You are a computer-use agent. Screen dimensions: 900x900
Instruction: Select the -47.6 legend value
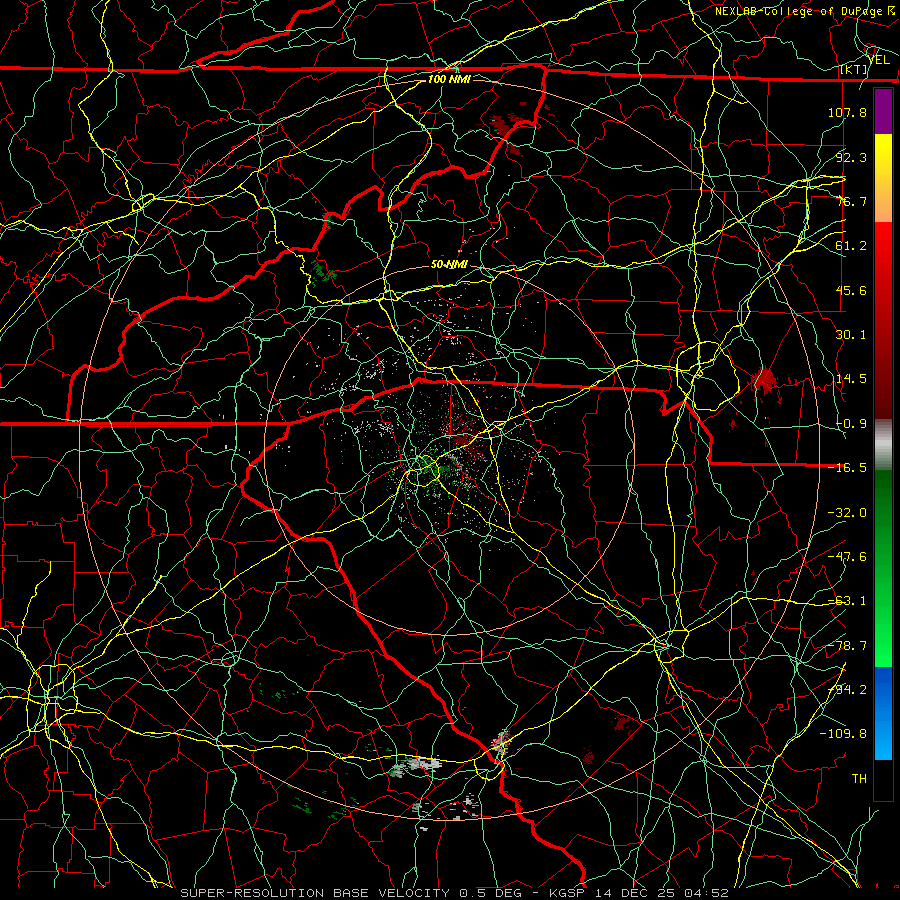coord(847,557)
